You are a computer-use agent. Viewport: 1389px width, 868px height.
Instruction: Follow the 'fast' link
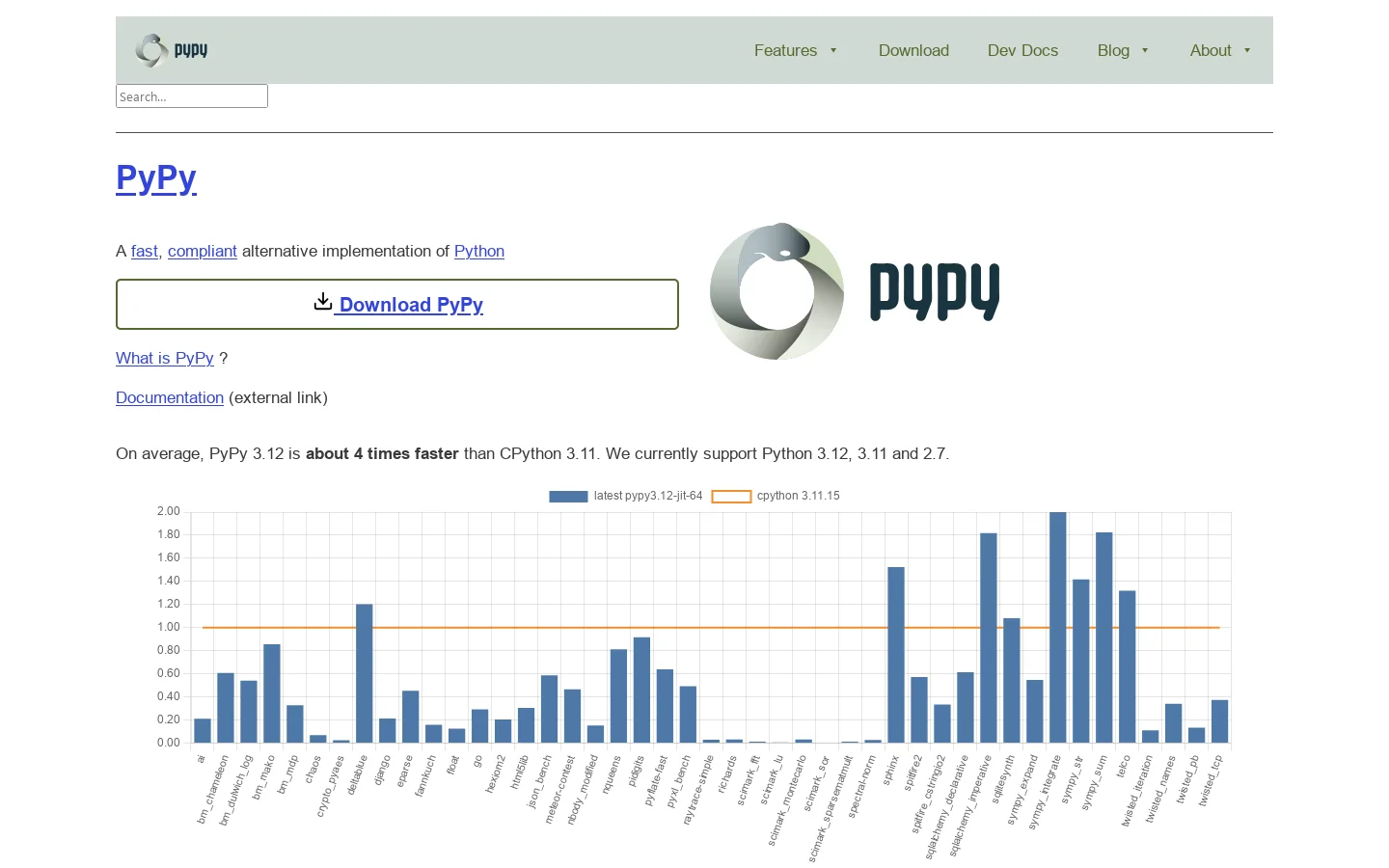click(x=145, y=251)
